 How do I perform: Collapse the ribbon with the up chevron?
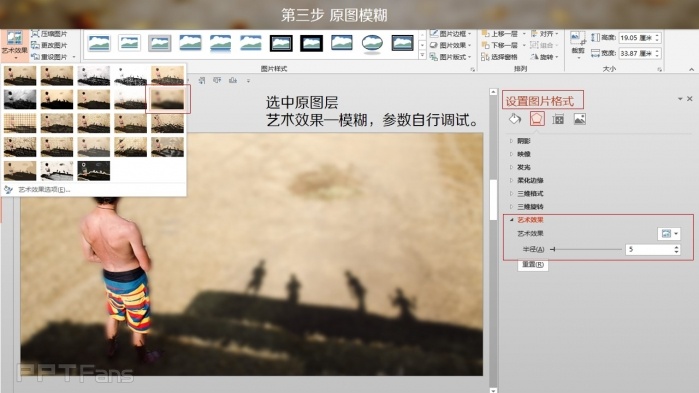[x=691, y=70]
